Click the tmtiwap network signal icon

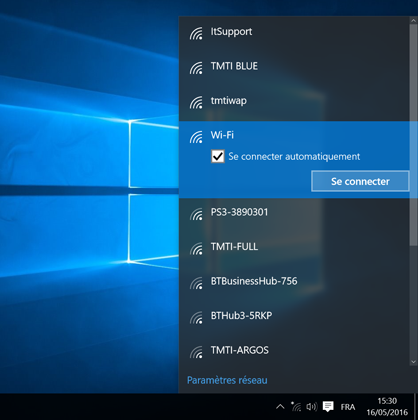click(x=196, y=103)
